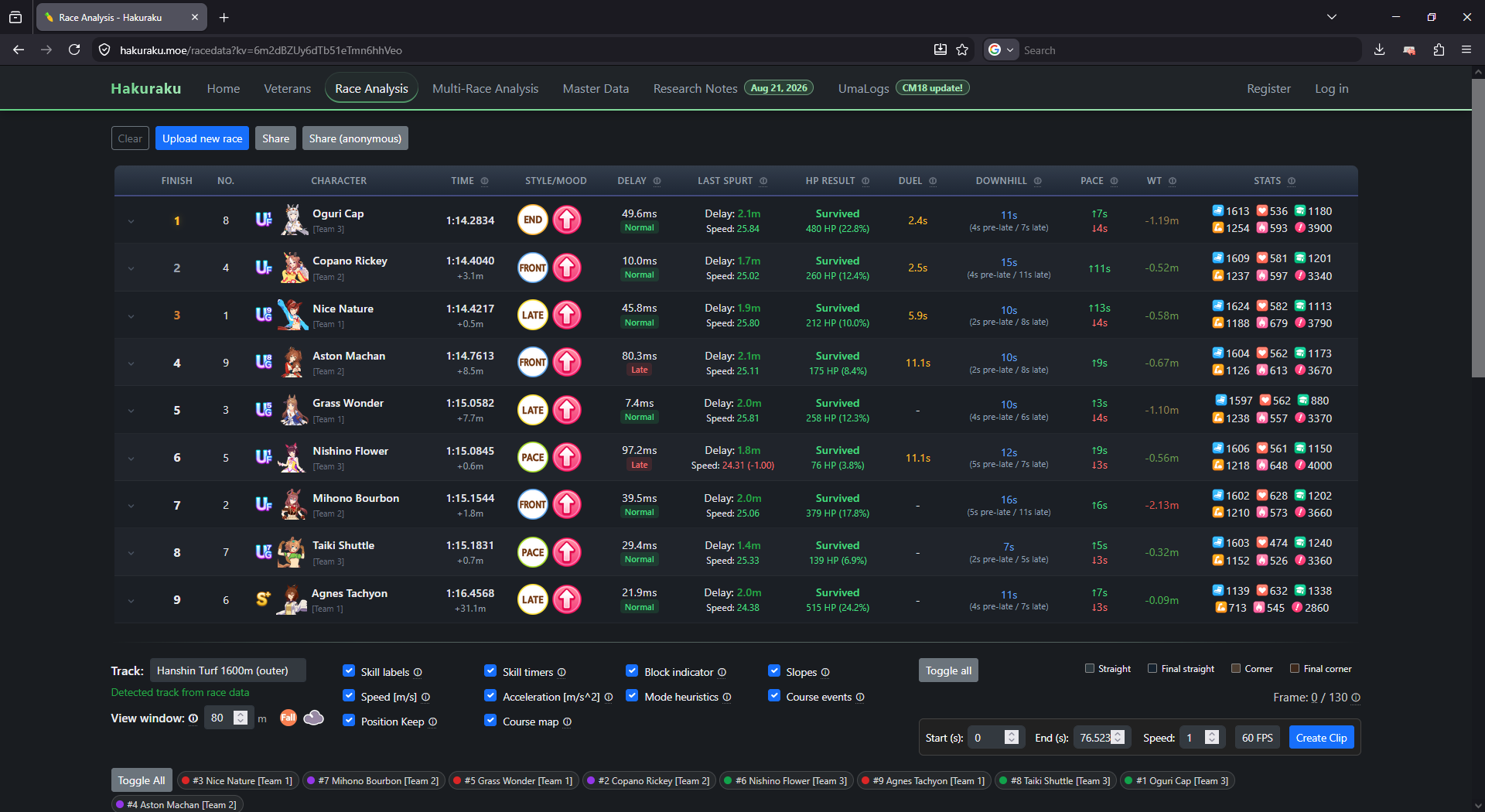This screenshot has height=812, width=1485.
Task: Click the DUEL column info icon
Action: tap(933, 181)
